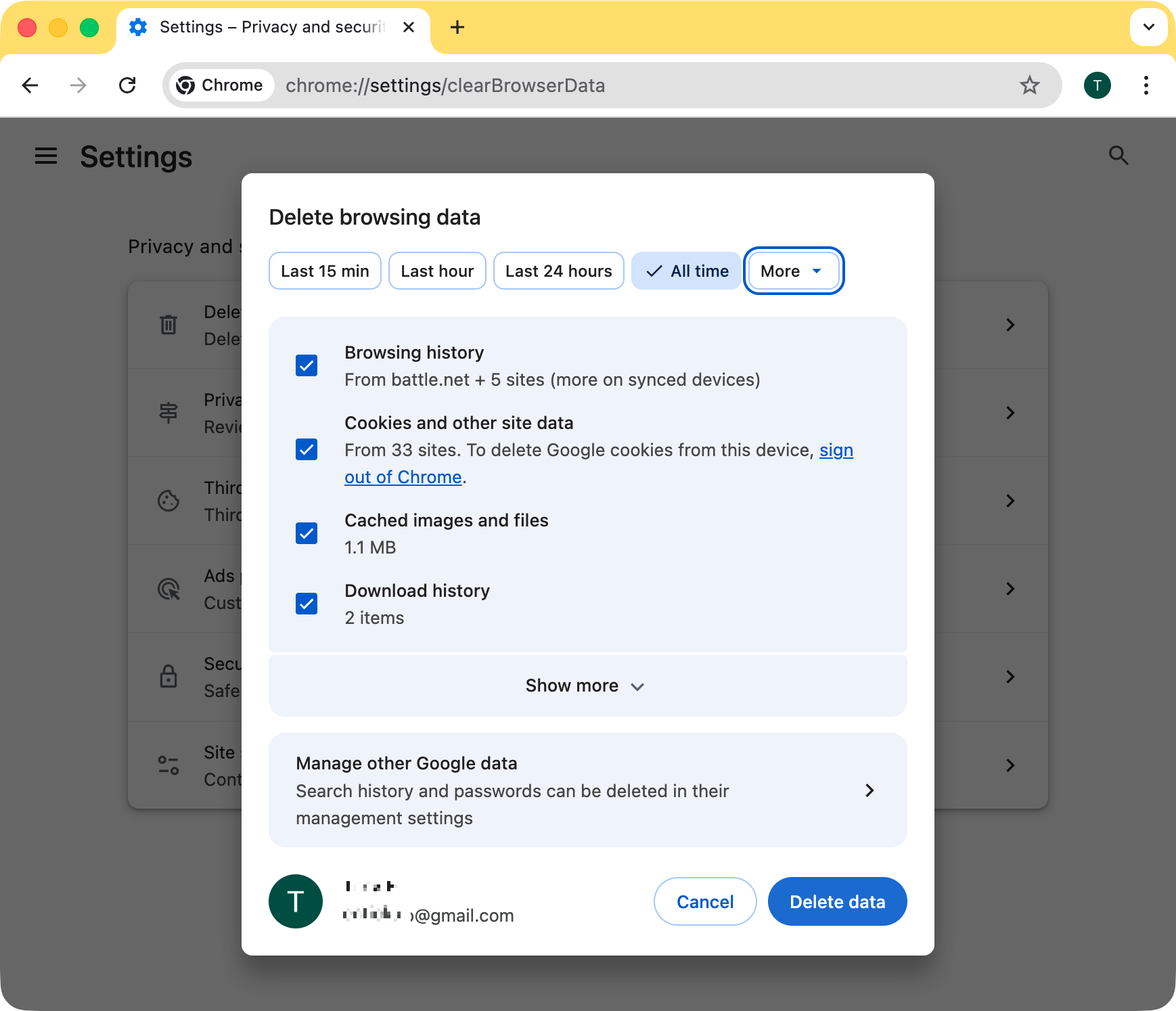Disable the Download history checkbox
Image resolution: width=1176 pixels, height=1011 pixels.
click(x=307, y=603)
